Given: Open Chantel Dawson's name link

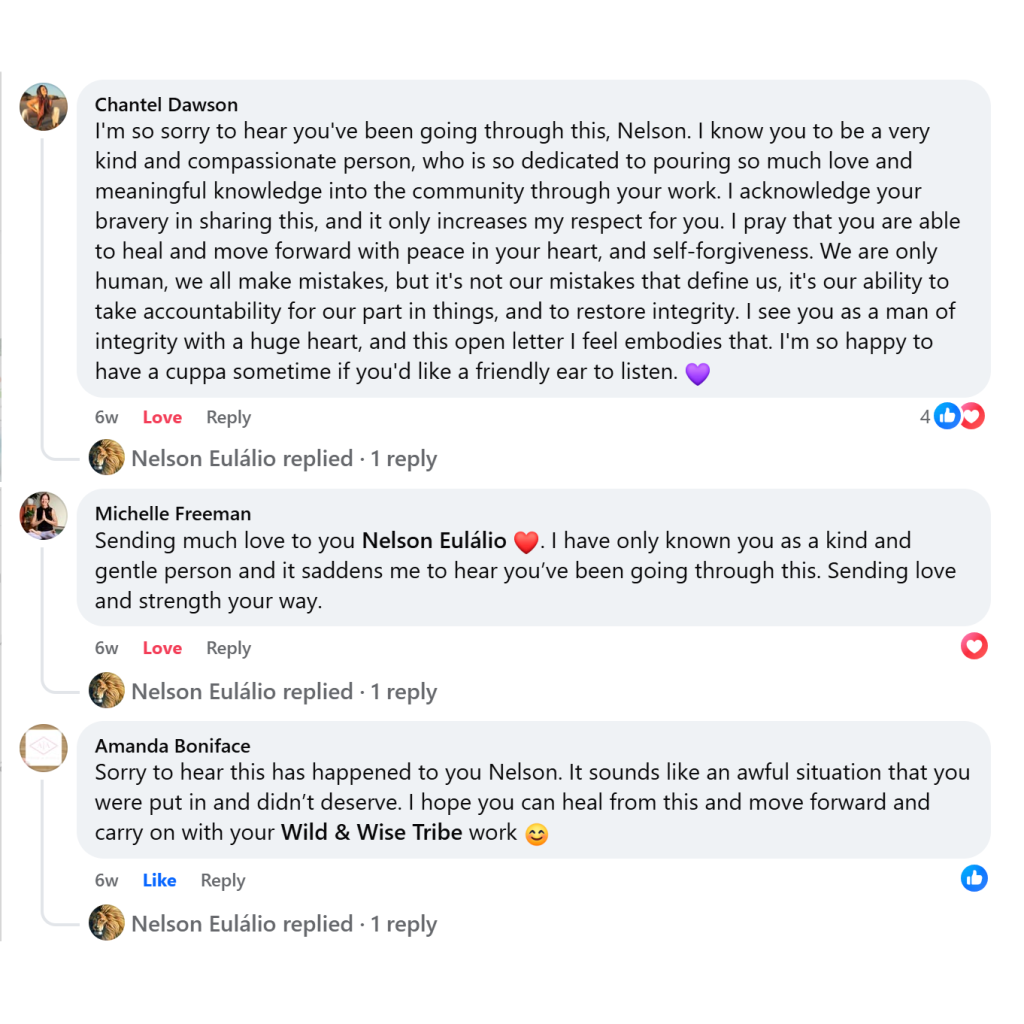Looking at the screenshot, I should pos(166,105).
